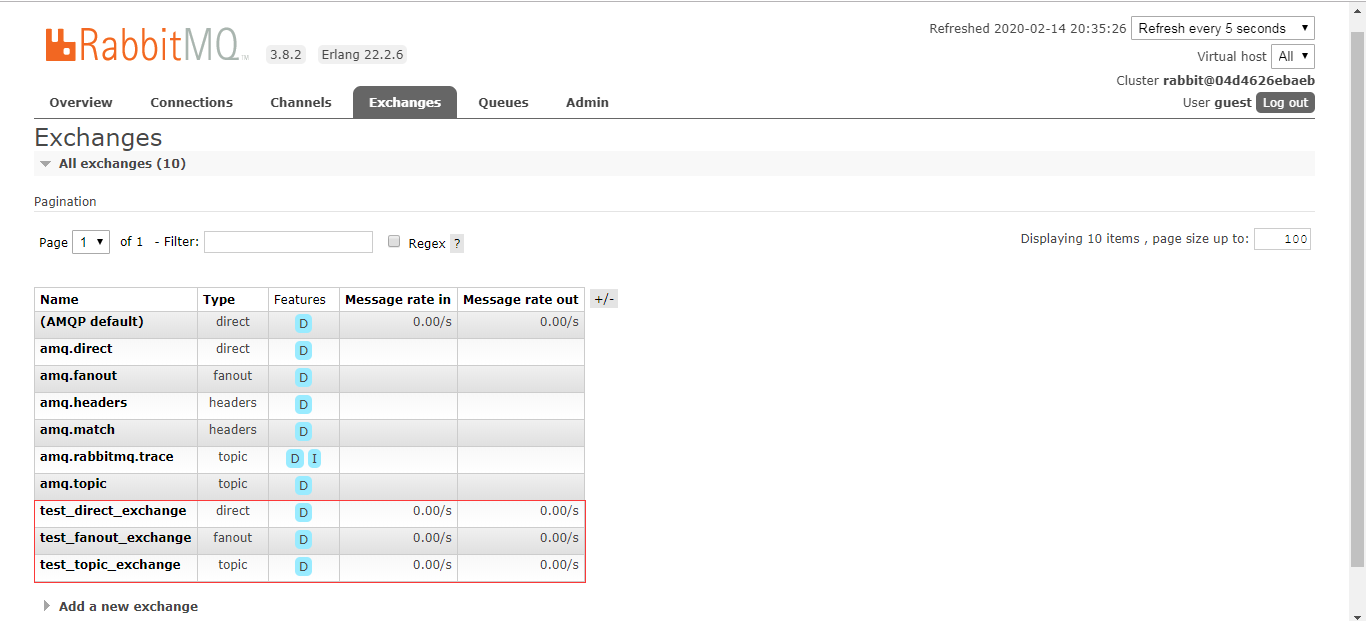
Task: Switch to the Channels tab
Action: point(301,102)
